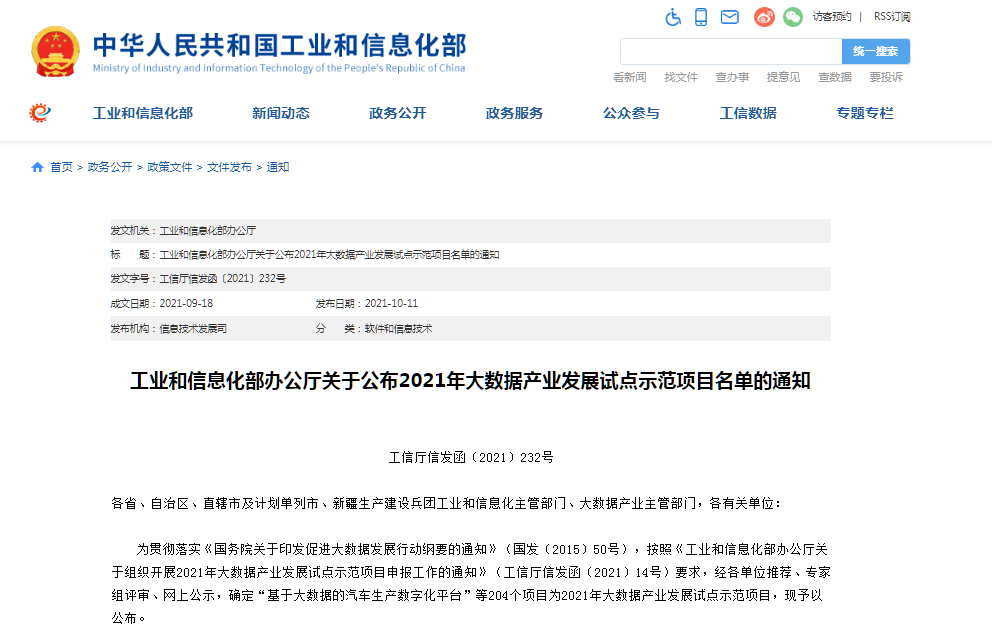The image size is (992, 636).
Task: Click the national emblem logo
Action: click(55, 52)
